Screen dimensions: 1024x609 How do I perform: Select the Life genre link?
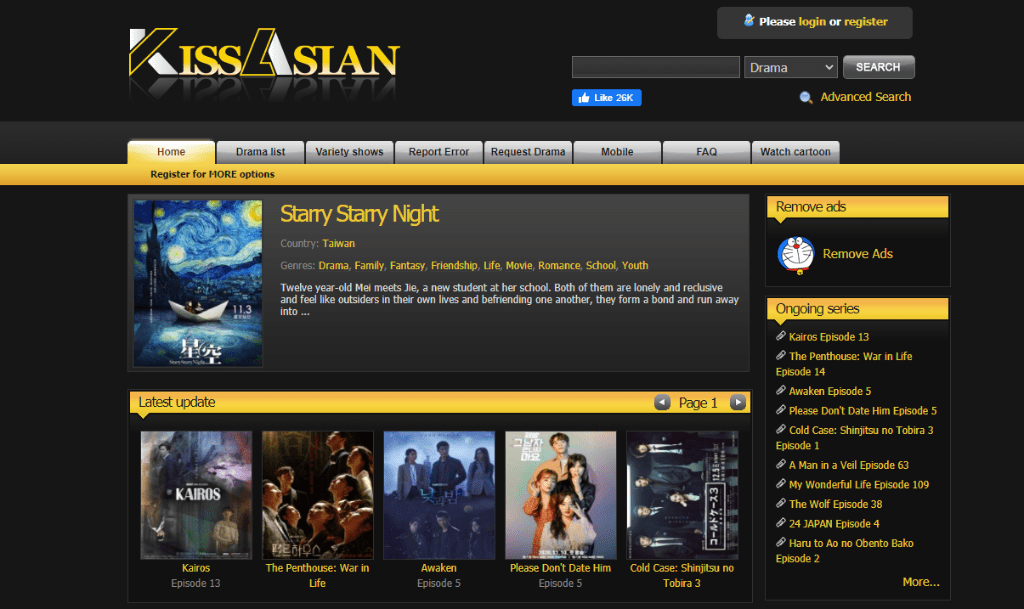coord(492,266)
